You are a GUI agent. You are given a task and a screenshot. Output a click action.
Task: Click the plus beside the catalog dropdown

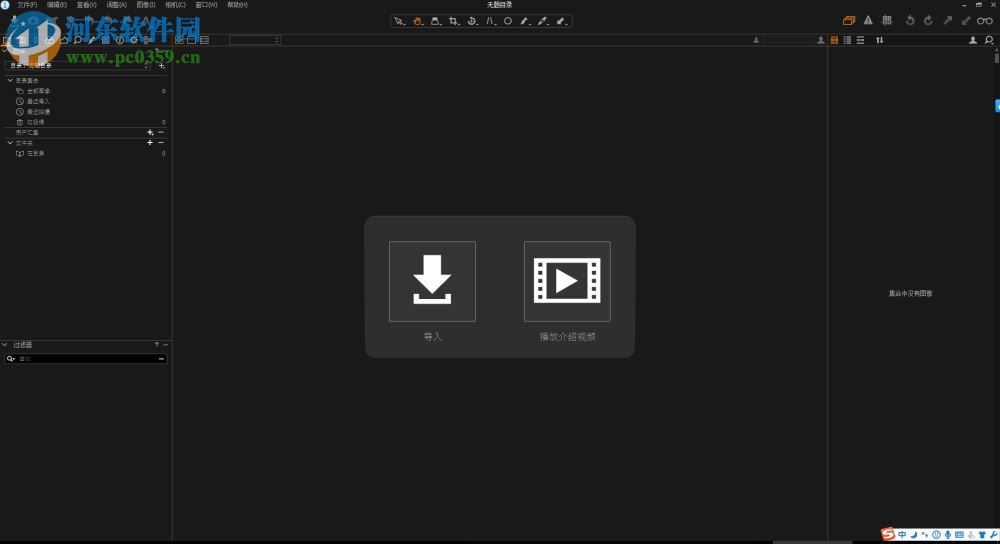pos(161,65)
